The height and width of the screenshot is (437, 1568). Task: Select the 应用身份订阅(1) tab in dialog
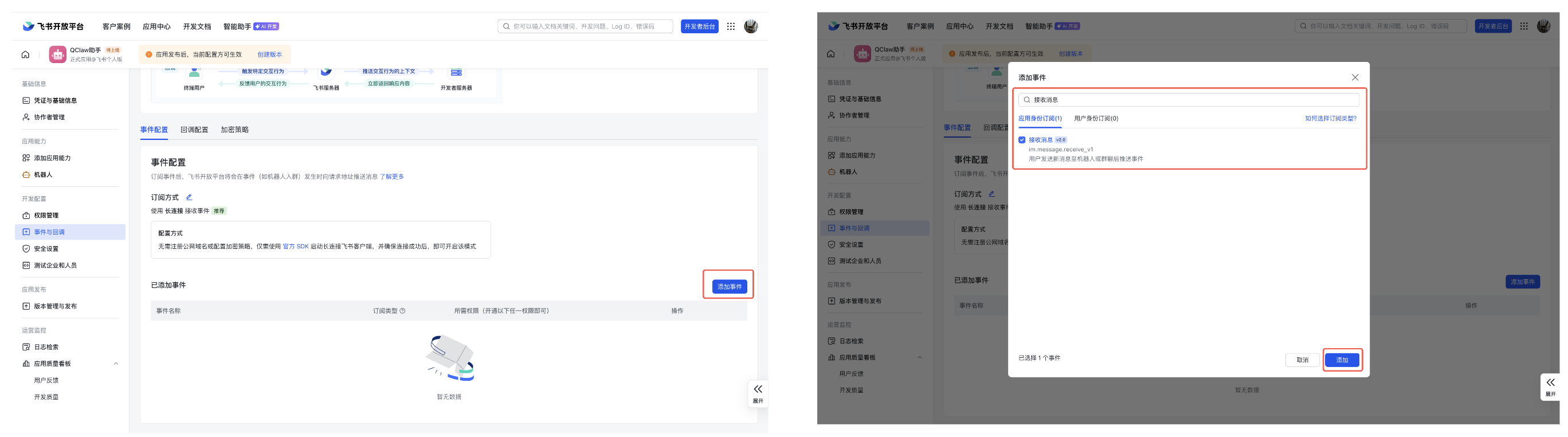pos(1040,119)
